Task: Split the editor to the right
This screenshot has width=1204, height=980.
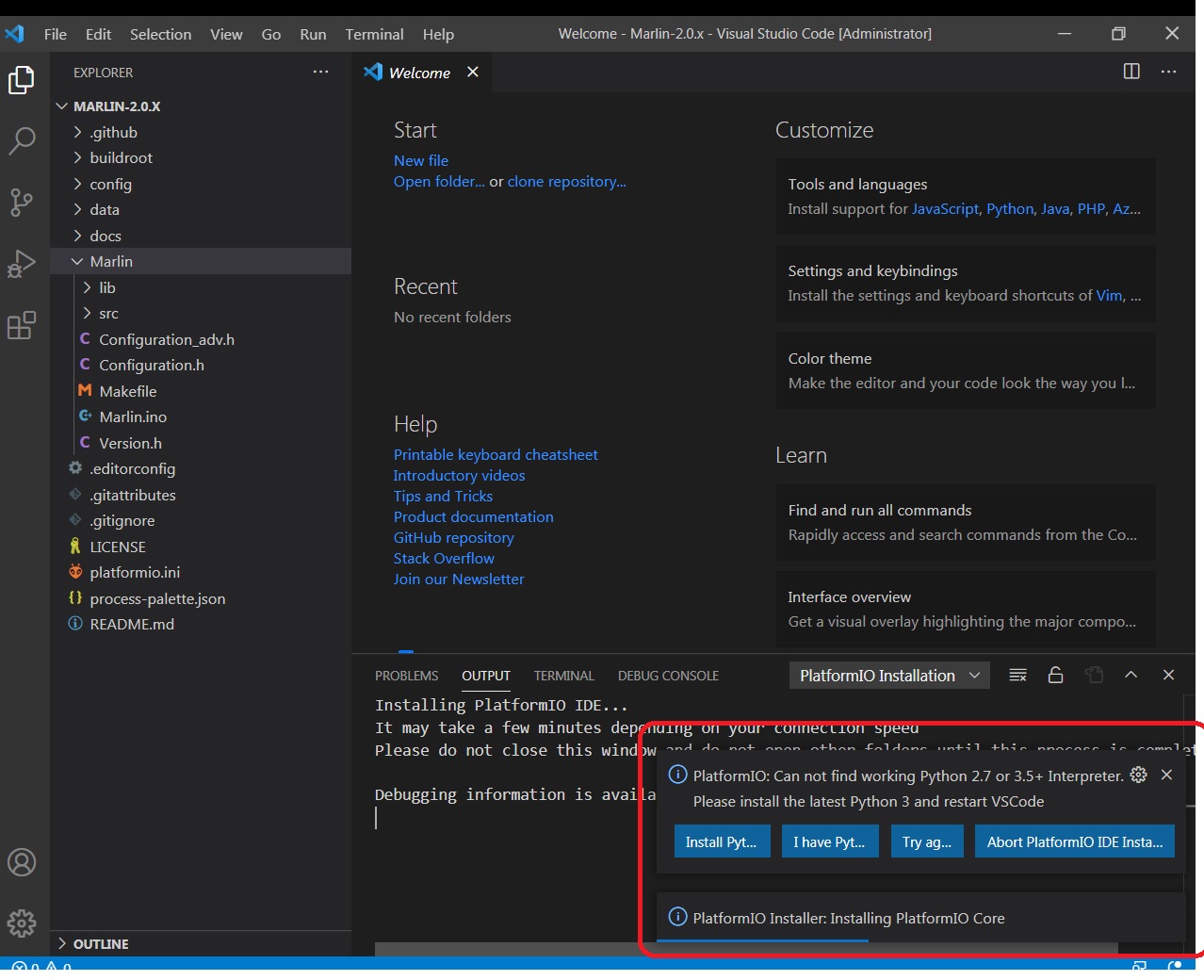Action: pos(1131,72)
